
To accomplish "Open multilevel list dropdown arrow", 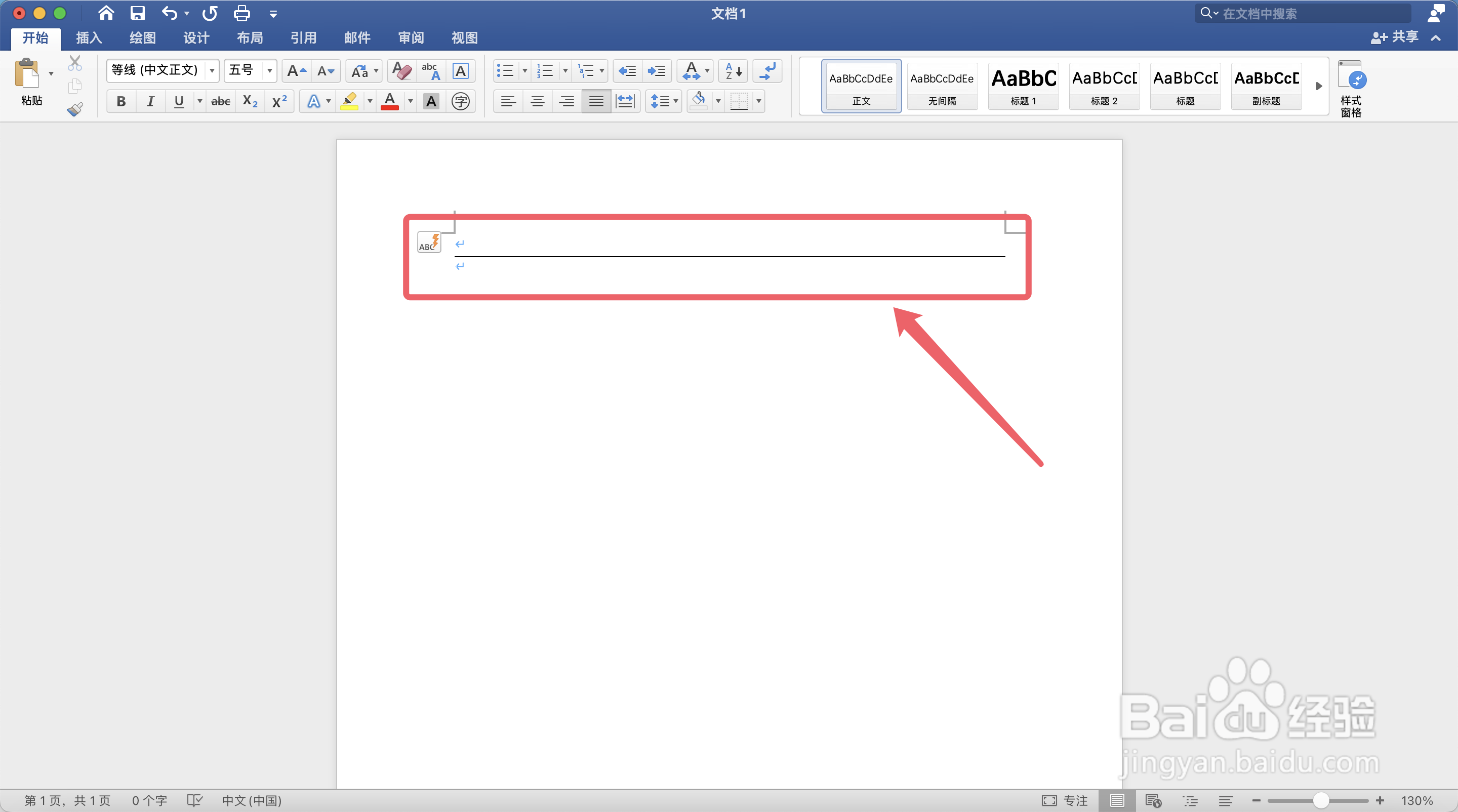I will pos(601,71).
